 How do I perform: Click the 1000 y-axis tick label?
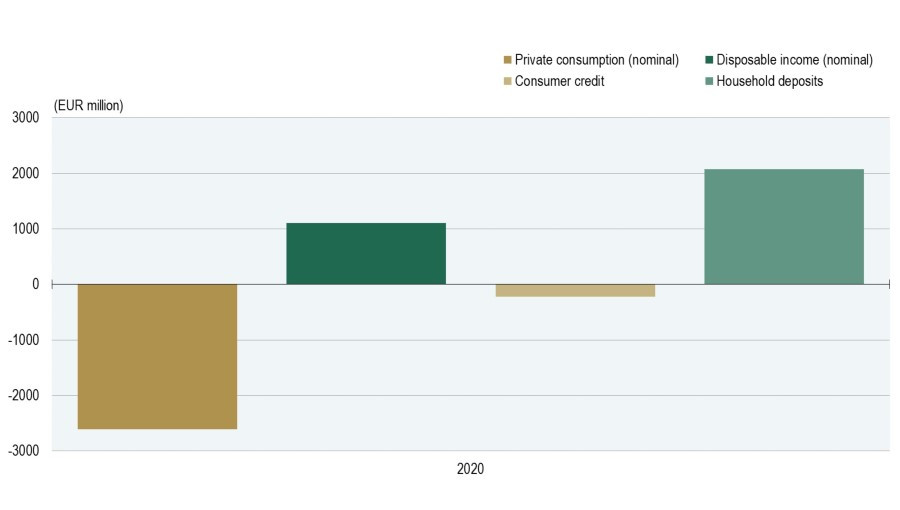click(26, 229)
